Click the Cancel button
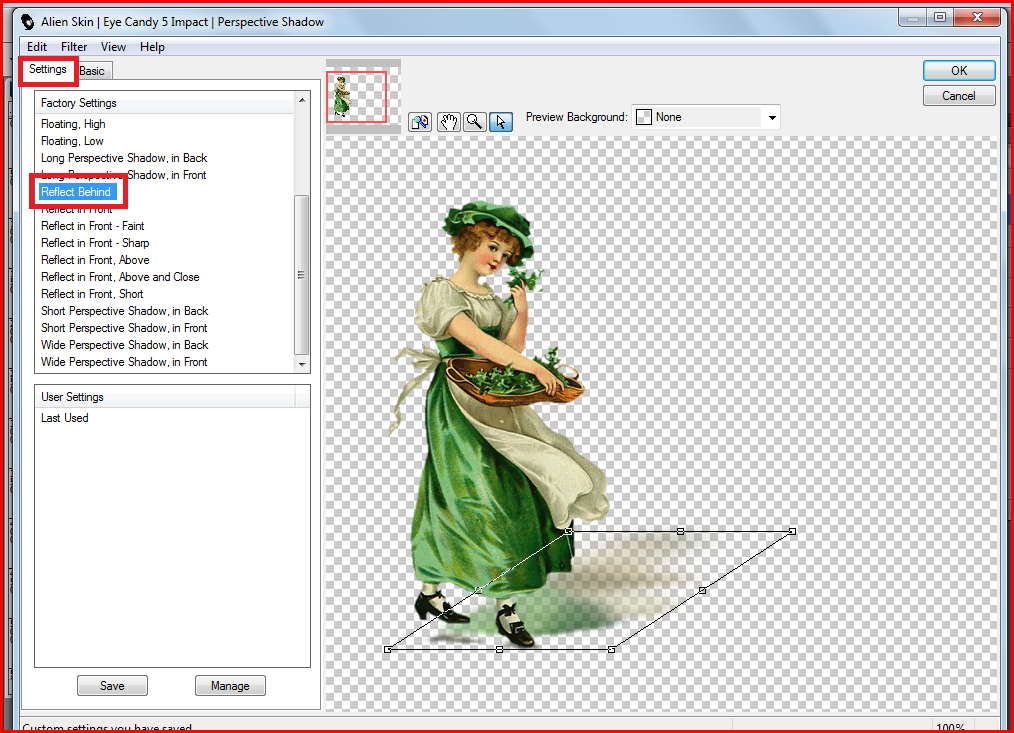This screenshot has width=1014, height=733. [959, 96]
